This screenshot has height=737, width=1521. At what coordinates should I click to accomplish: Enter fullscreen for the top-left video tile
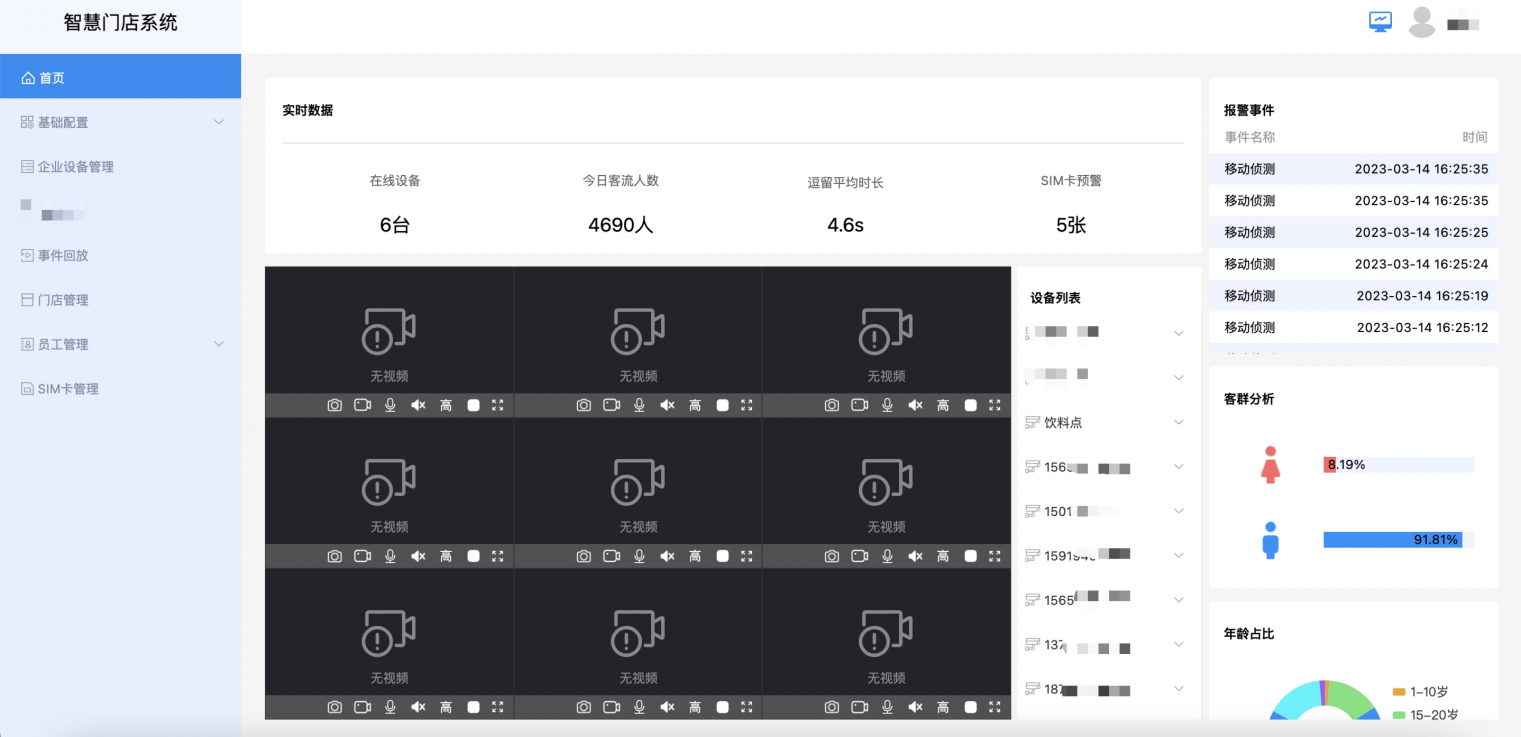497,405
